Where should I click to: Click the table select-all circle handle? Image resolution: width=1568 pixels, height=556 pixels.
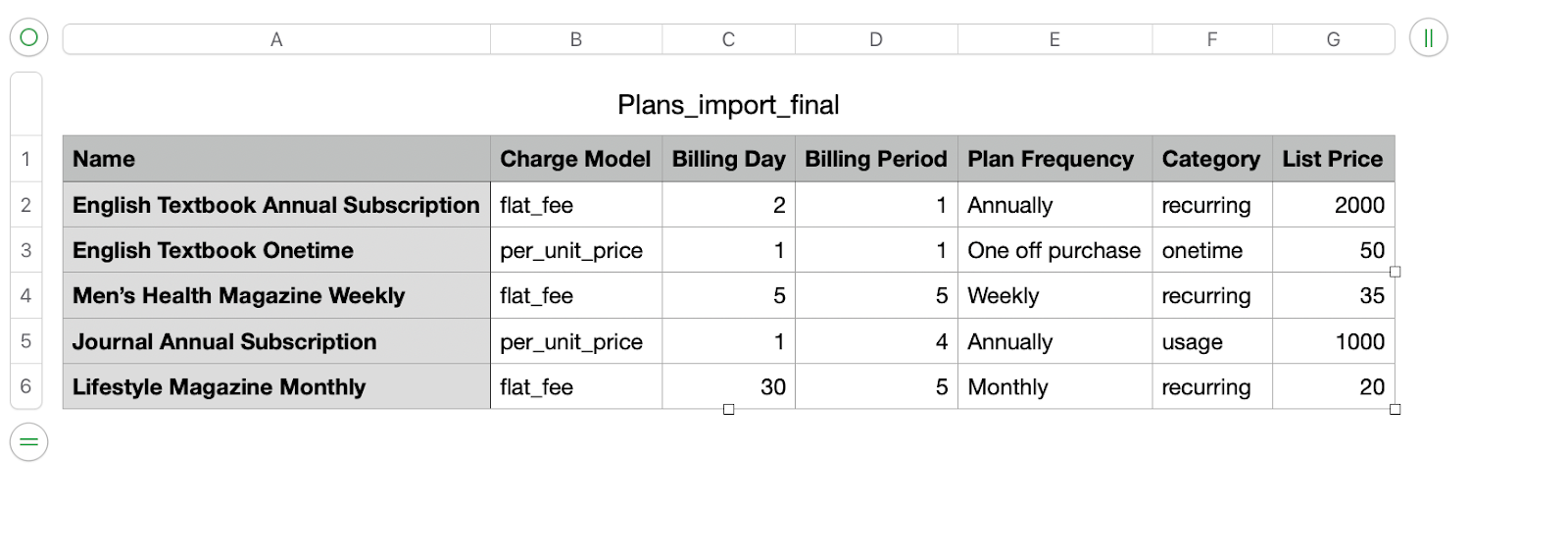[x=28, y=38]
